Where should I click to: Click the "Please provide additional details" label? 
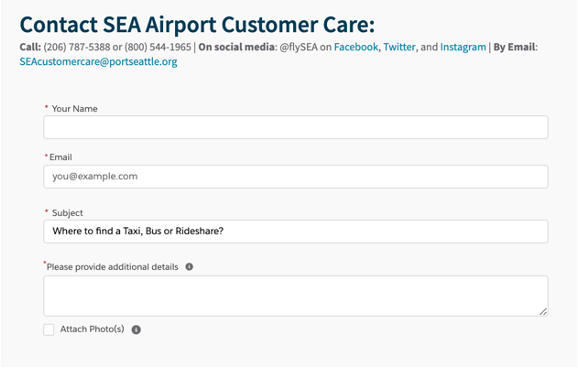pyautogui.click(x=112, y=267)
